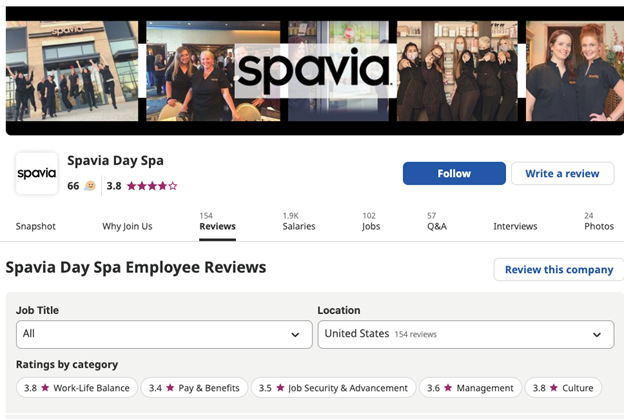Image resolution: width=624 pixels, height=419 pixels.
Task: Filter by Culture rating
Action: click(x=563, y=388)
